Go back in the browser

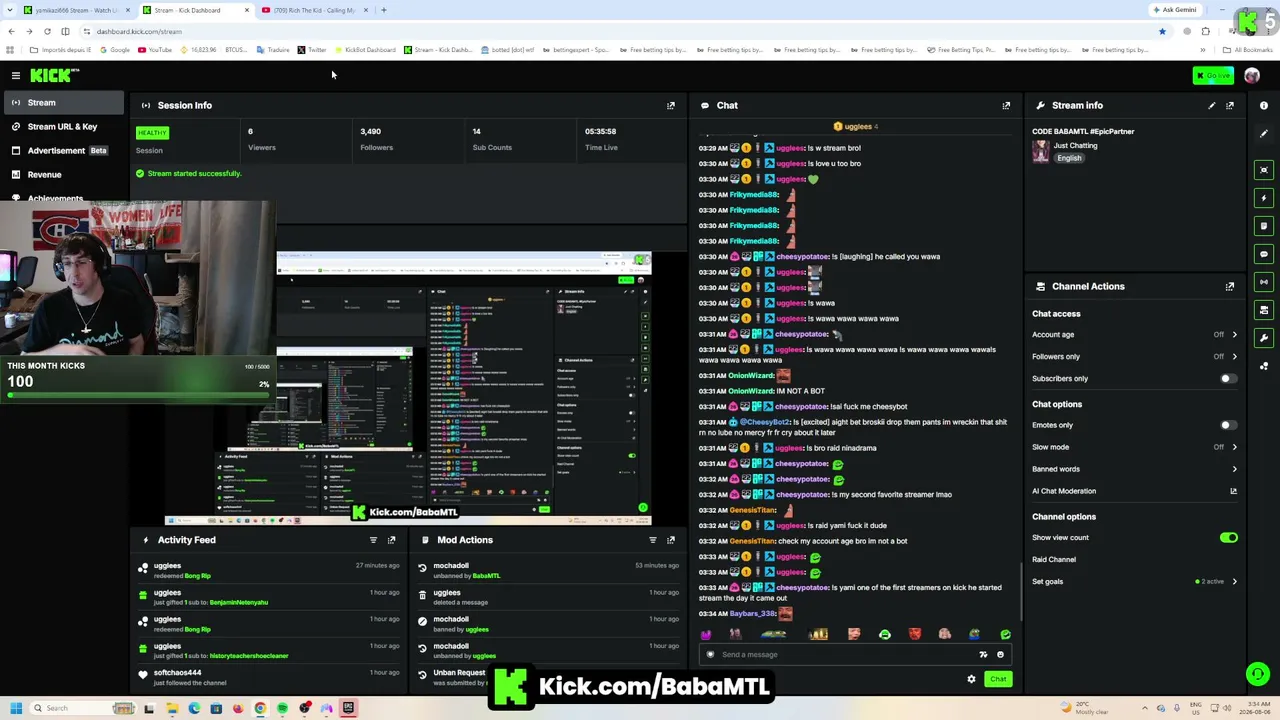[11, 31]
